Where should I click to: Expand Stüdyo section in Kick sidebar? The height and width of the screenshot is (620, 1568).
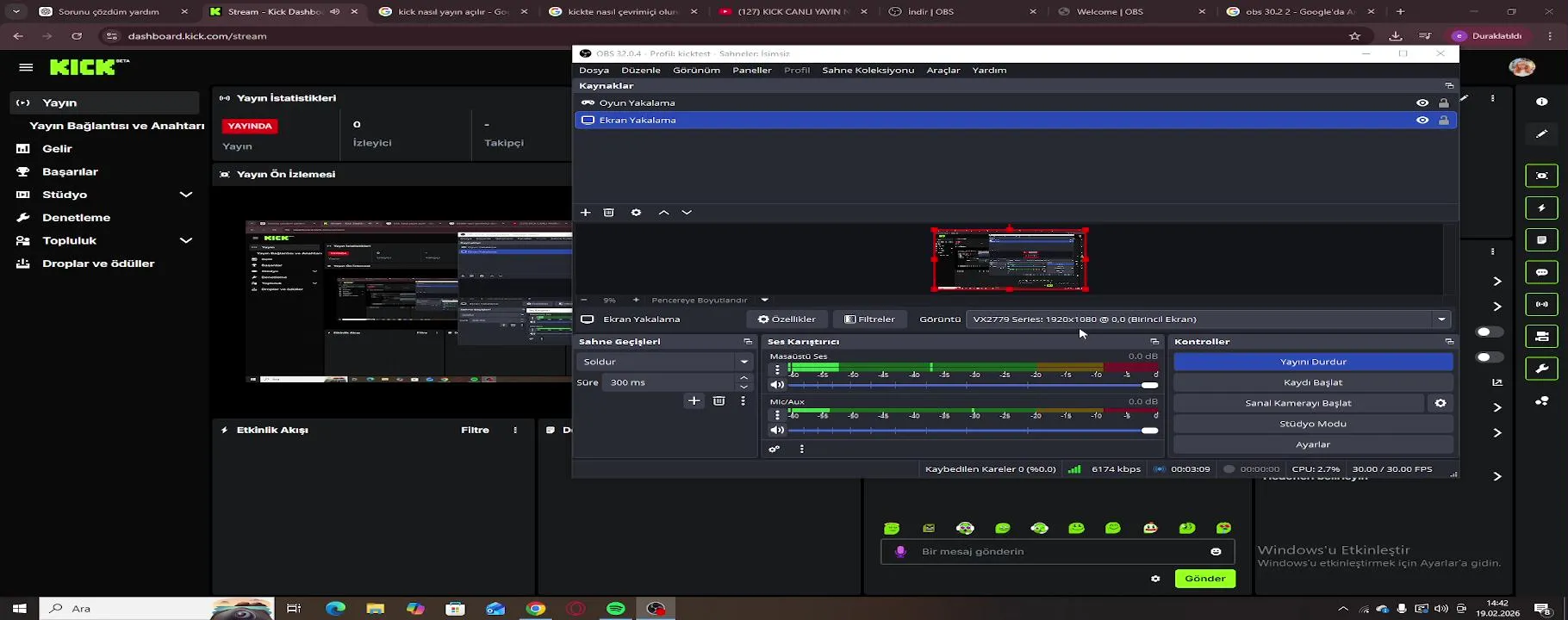[x=185, y=195]
